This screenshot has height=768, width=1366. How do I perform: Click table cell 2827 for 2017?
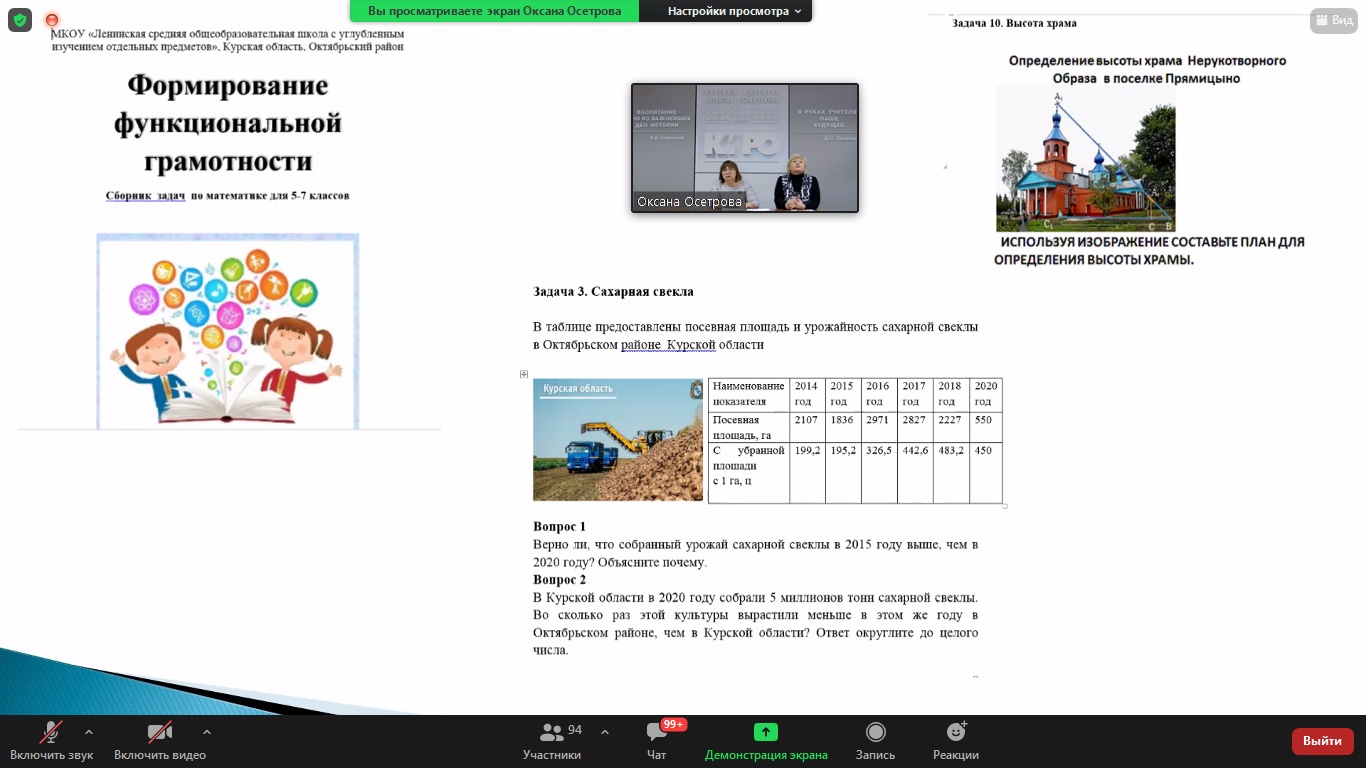915,427
